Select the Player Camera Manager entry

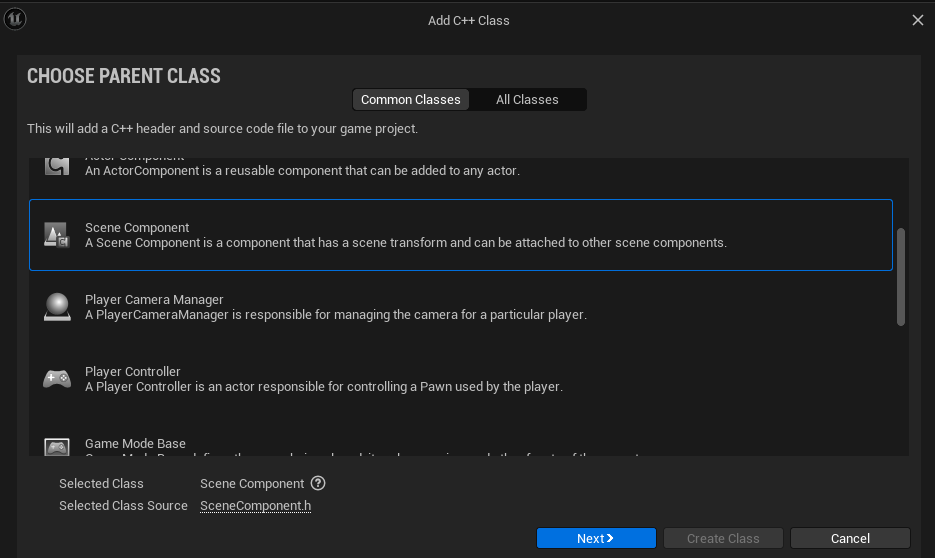click(x=461, y=307)
